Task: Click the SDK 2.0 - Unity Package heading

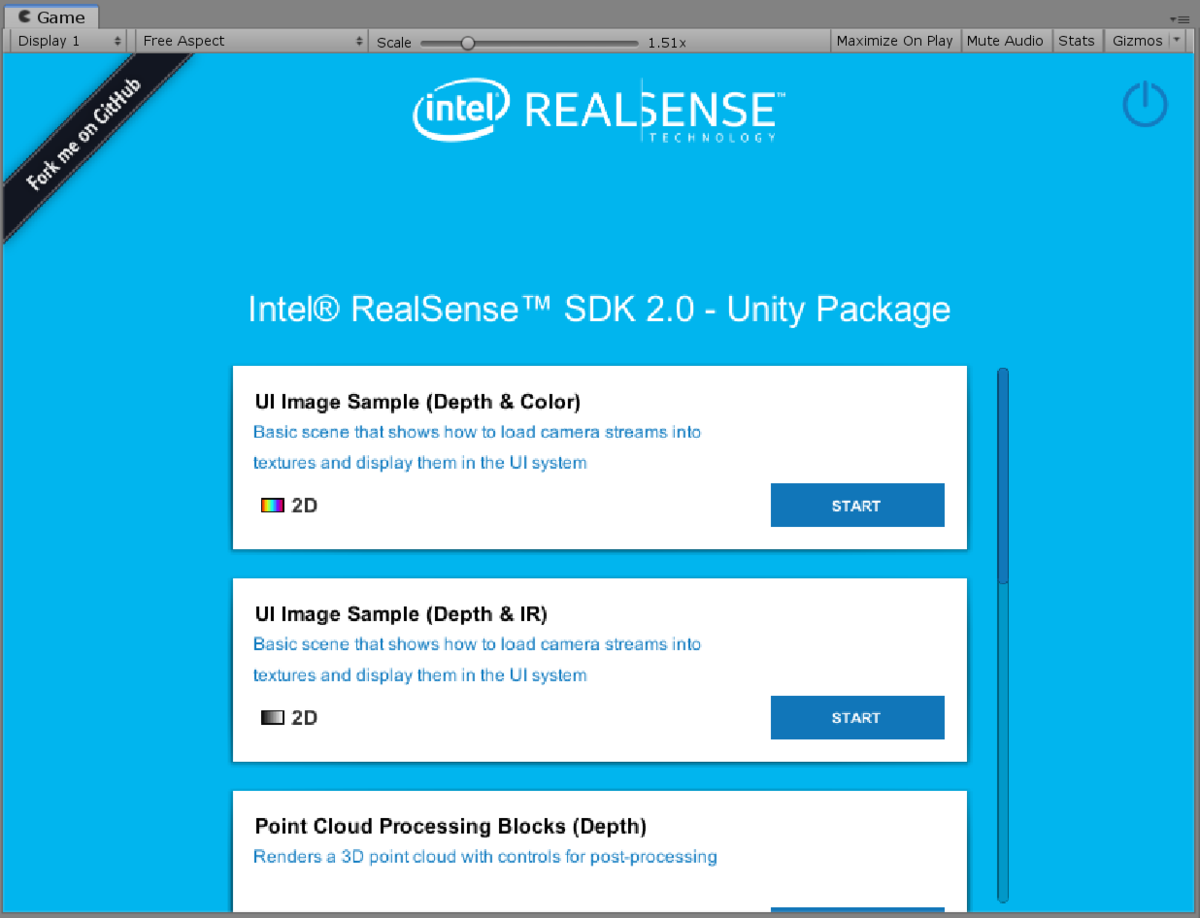Action: coord(599,309)
